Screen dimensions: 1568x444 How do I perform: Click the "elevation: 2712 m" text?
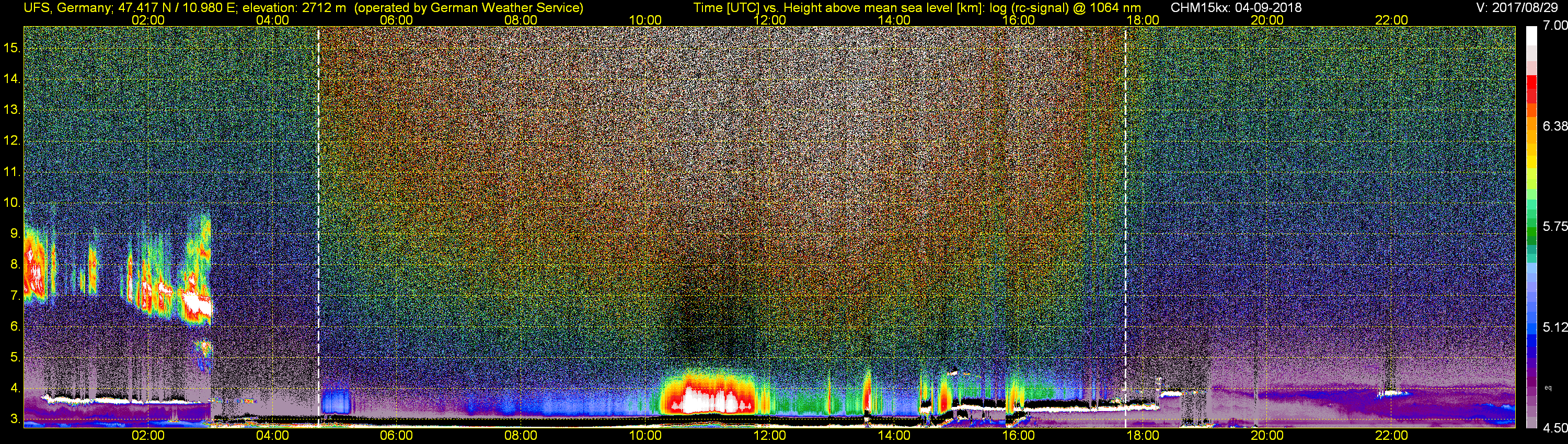[294, 8]
